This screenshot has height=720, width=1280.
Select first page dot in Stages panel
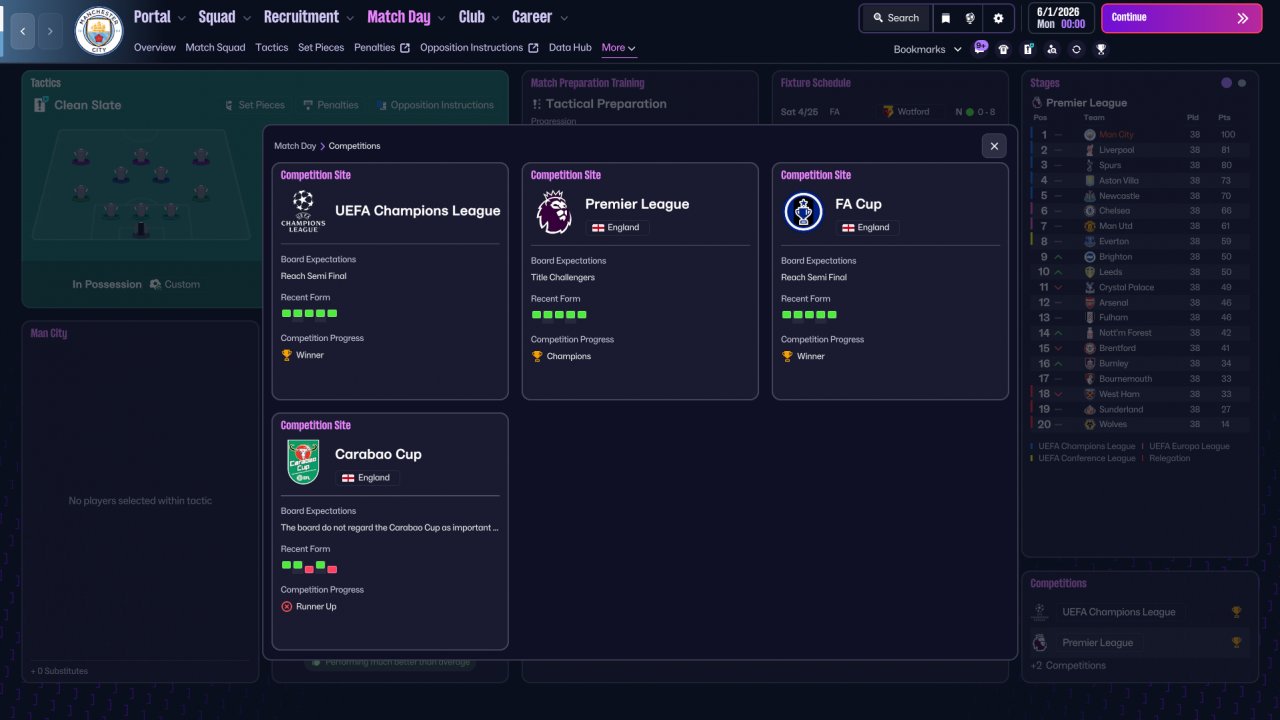pos(1226,83)
